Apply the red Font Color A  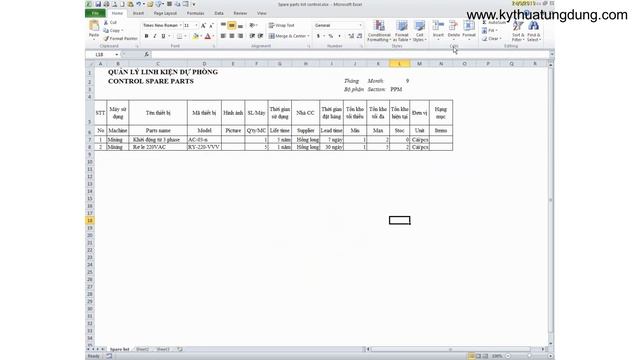pos(208,36)
